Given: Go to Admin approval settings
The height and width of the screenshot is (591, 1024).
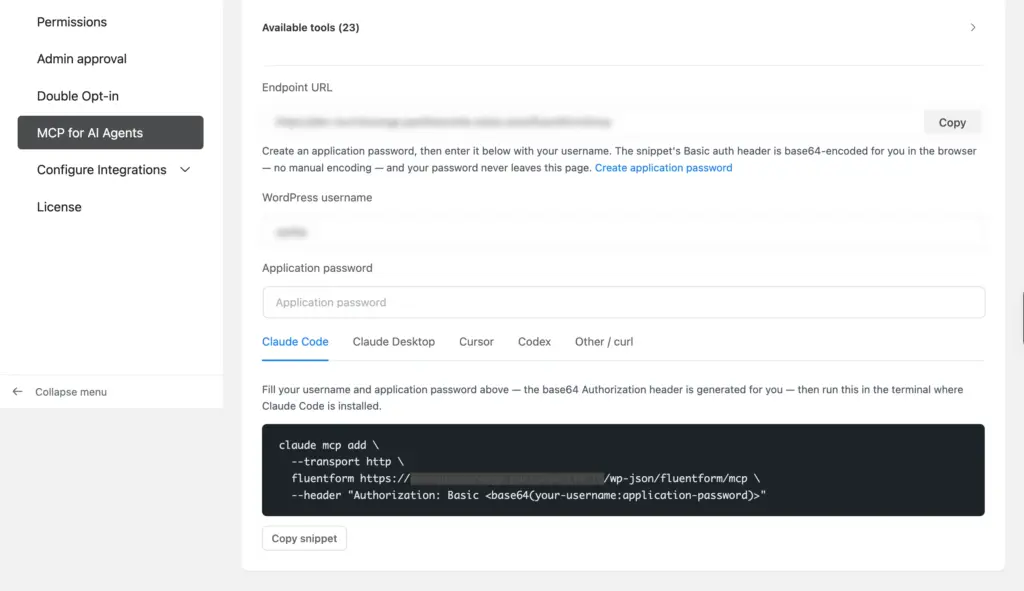Looking at the screenshot, I should [82, 59].
